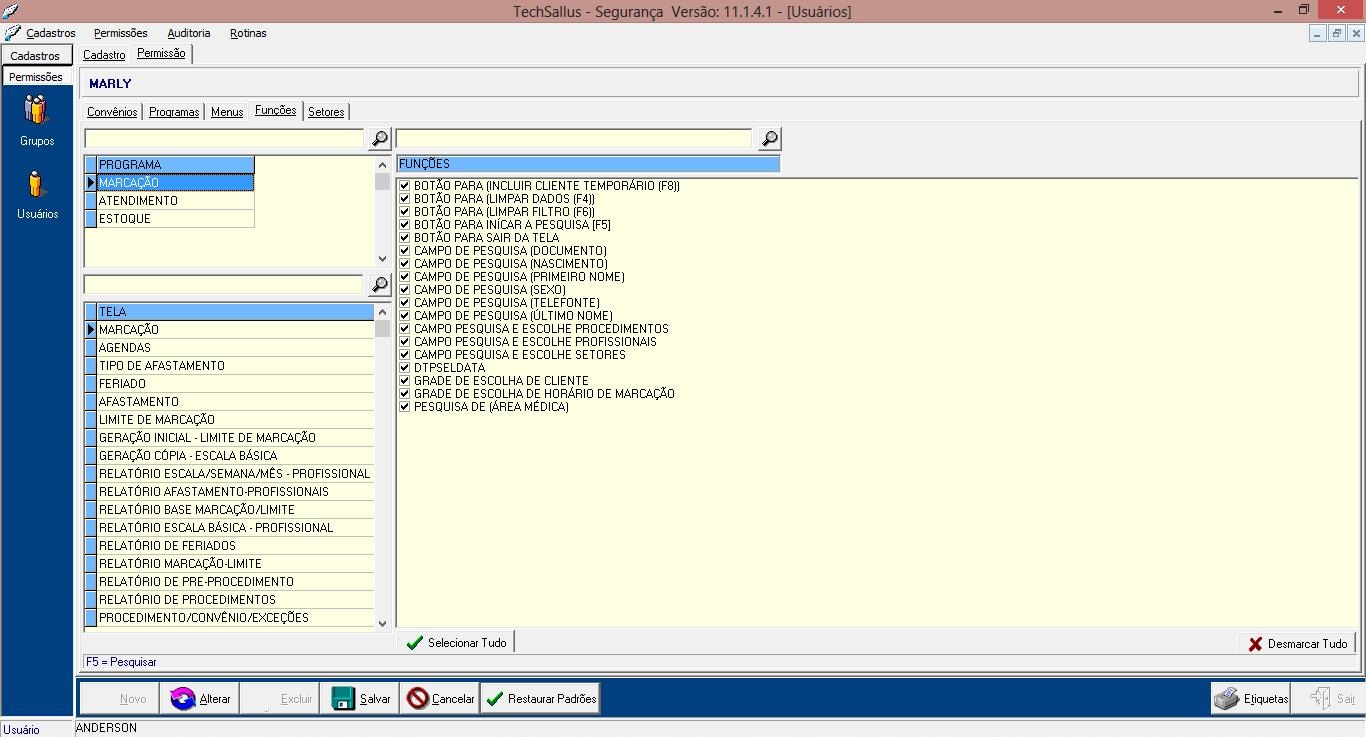The width and height of the screenshot is (1366, 737).
Task: Uncheck BOTÃO PARA (LIMPAR FILTRO (F6))
Action: pos(405,212)
